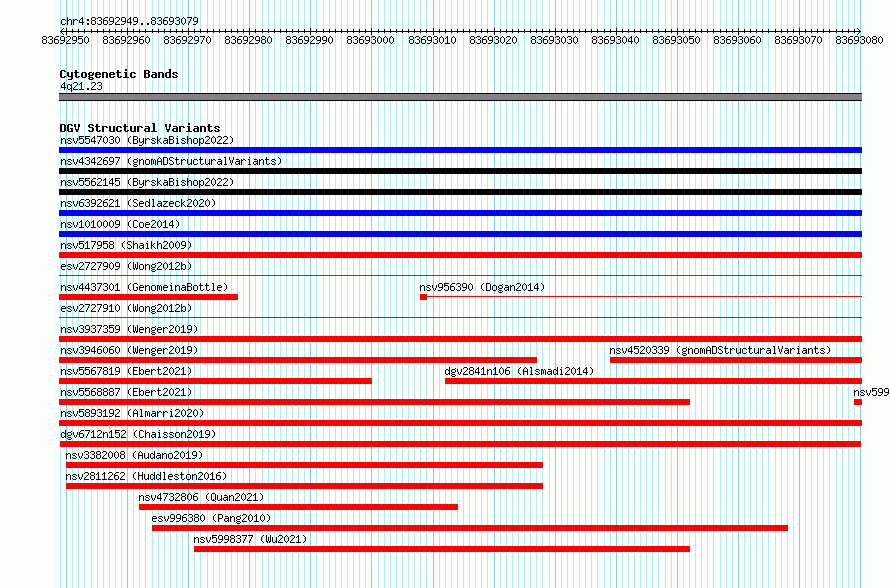Click the red bar under esv996380

[470, 528]
